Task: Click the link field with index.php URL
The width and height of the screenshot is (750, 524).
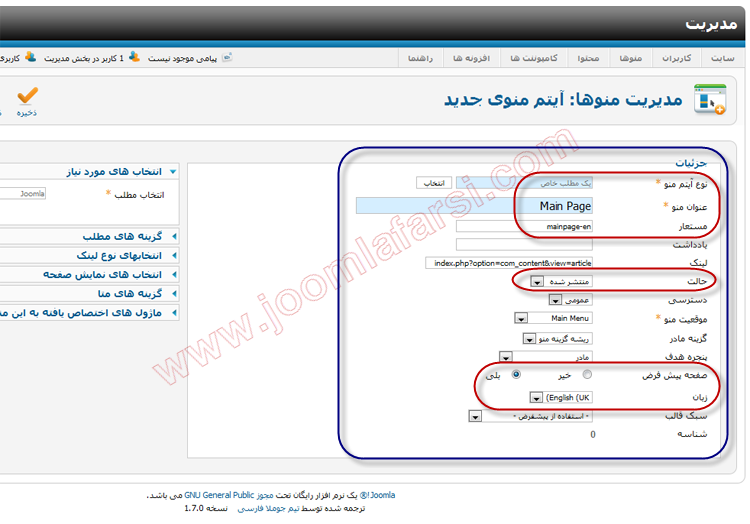Action: tap(509, 263)
